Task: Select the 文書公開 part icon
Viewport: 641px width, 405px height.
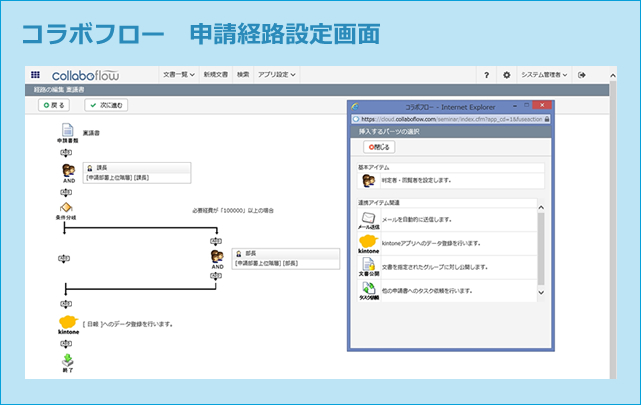Action: pos(368,267)
